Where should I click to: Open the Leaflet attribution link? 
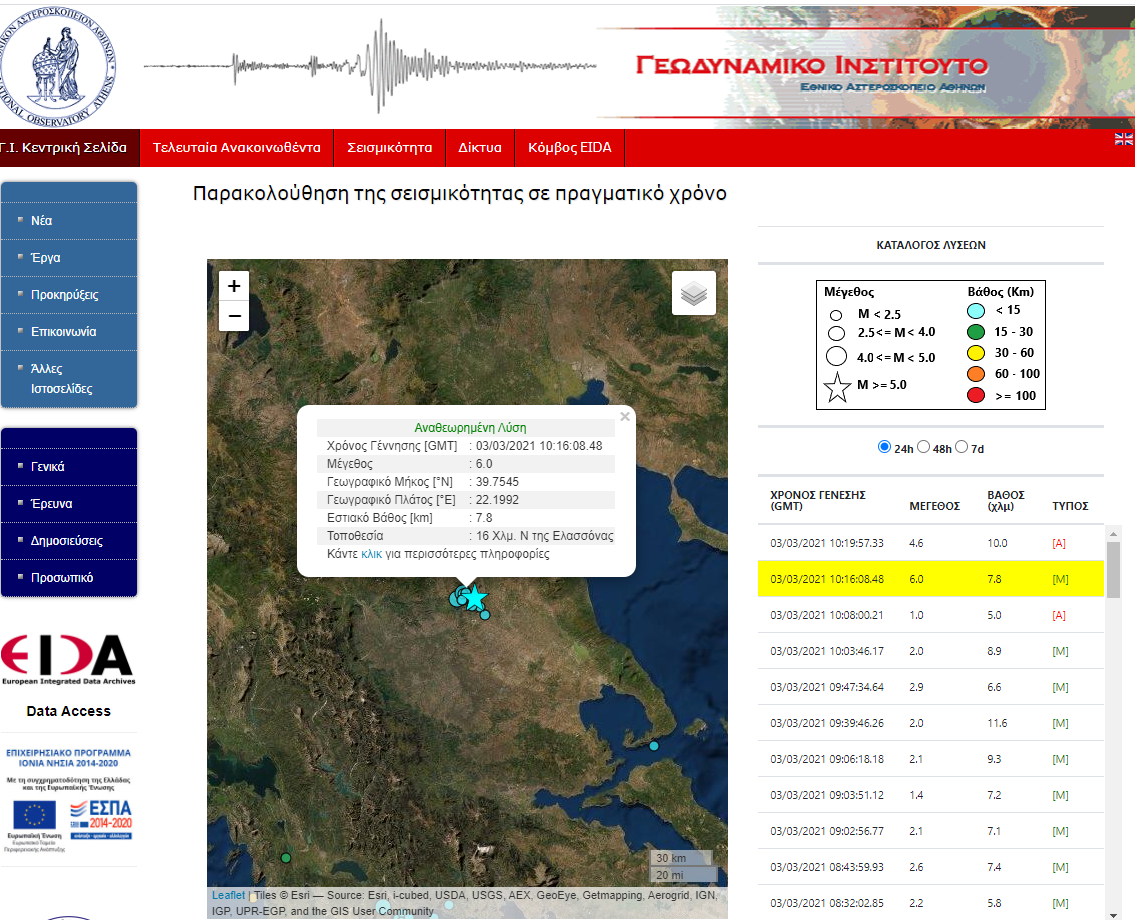click(x=228, y=895)
